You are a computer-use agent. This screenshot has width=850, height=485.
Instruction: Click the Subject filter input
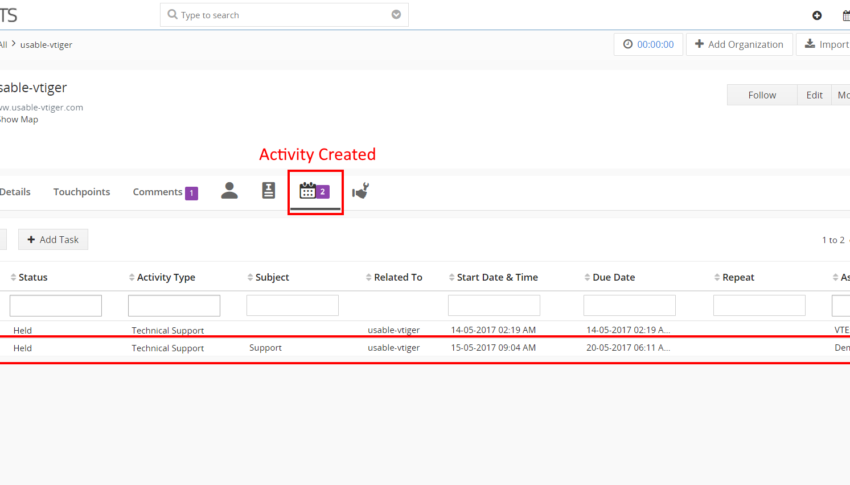click(x=292, y=306)
